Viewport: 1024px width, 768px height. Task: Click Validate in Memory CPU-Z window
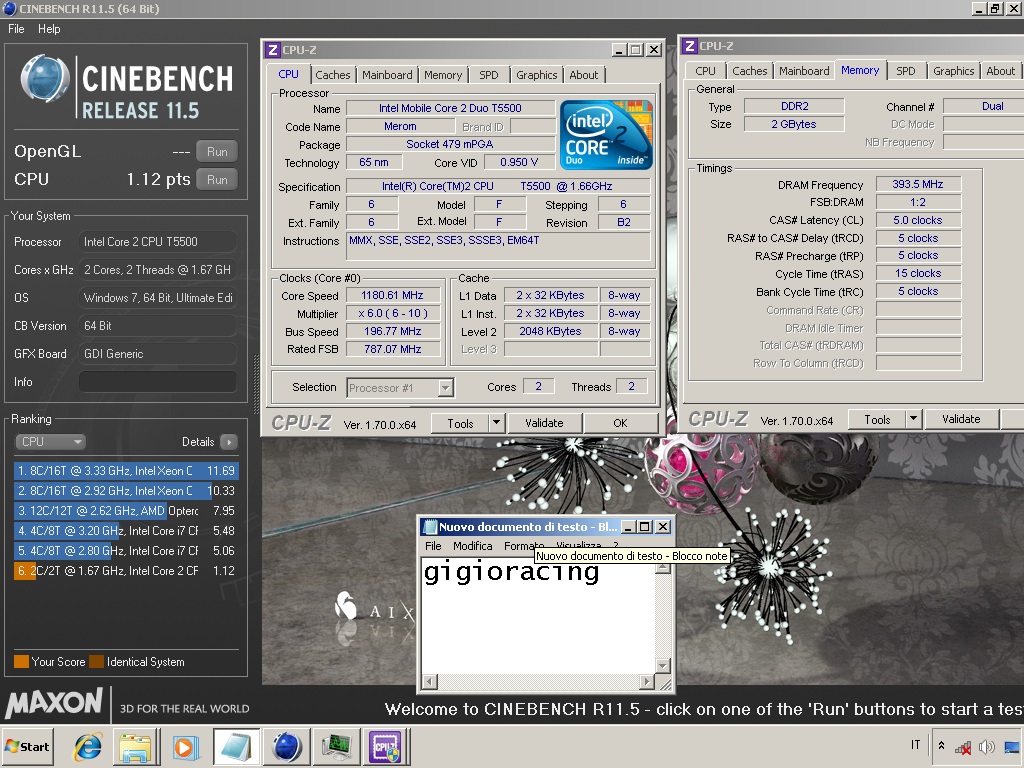(961, 419)
